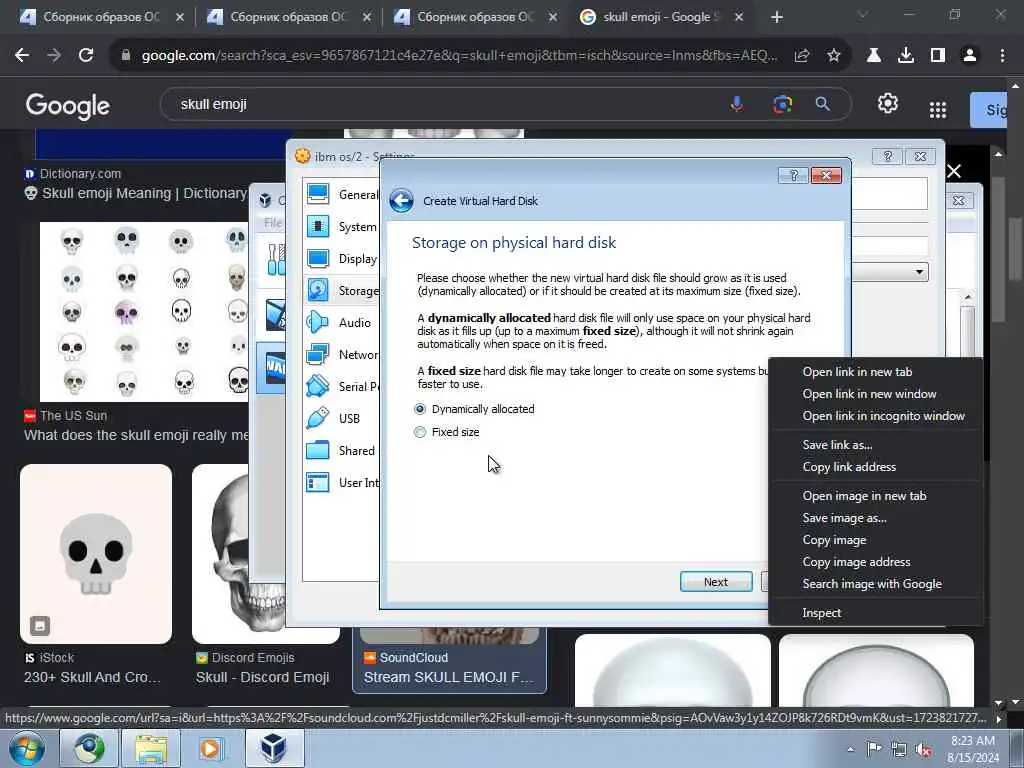The height and width of the screenshot is (768, 1024).
Task: Open Chrome three-dot menu
Action: pos(1002,56)
